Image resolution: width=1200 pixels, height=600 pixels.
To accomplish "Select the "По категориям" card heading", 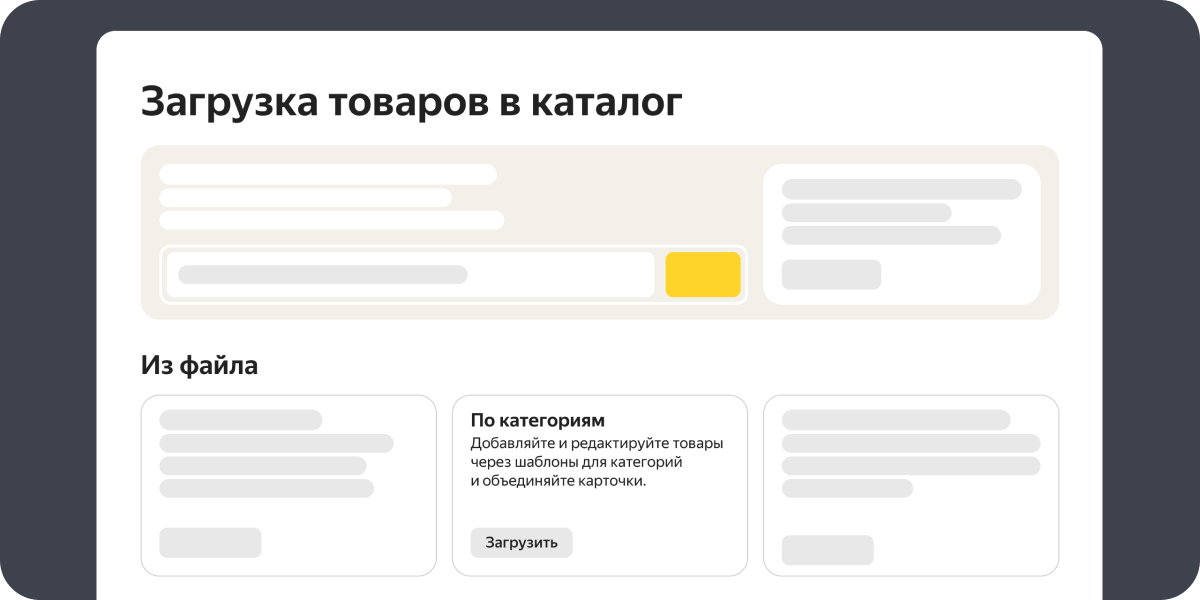I will (537, 420).
